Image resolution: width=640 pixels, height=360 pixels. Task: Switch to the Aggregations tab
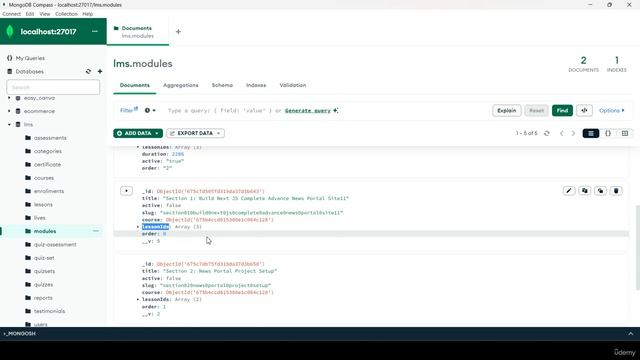(180, 85)
